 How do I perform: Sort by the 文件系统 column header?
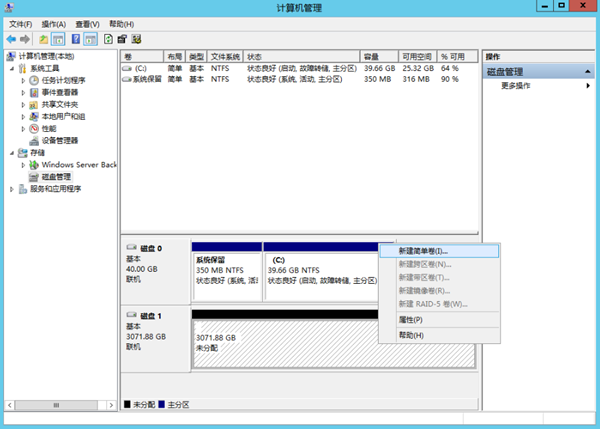coord(226,57)
